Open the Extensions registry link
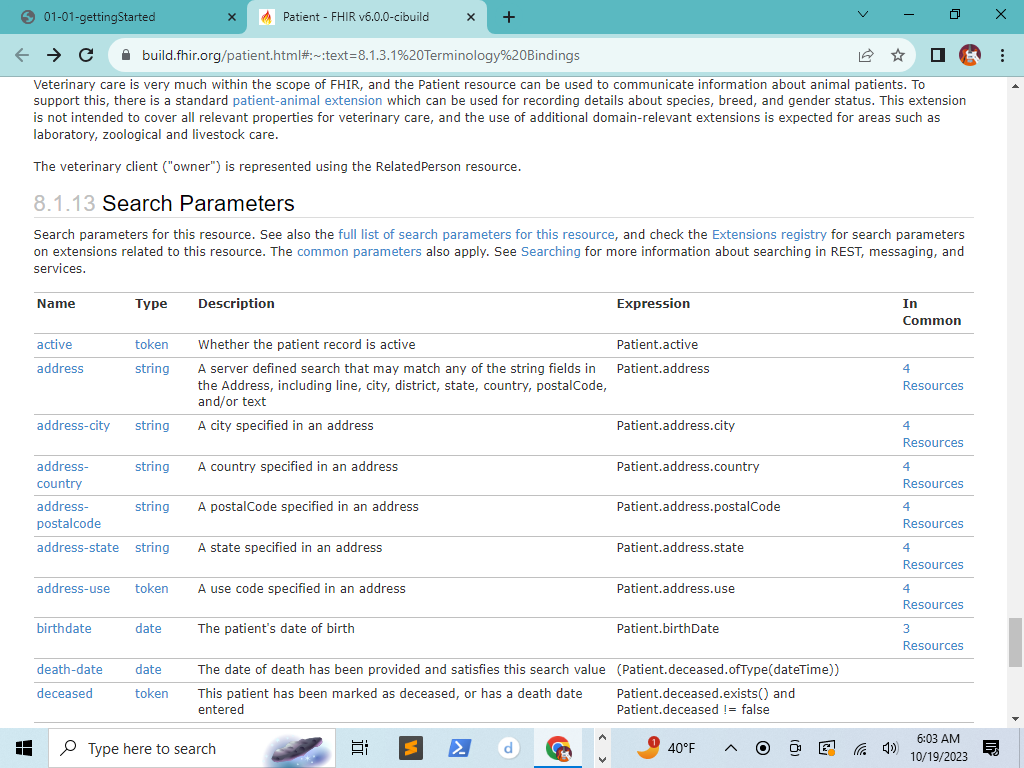 [769, 234]
